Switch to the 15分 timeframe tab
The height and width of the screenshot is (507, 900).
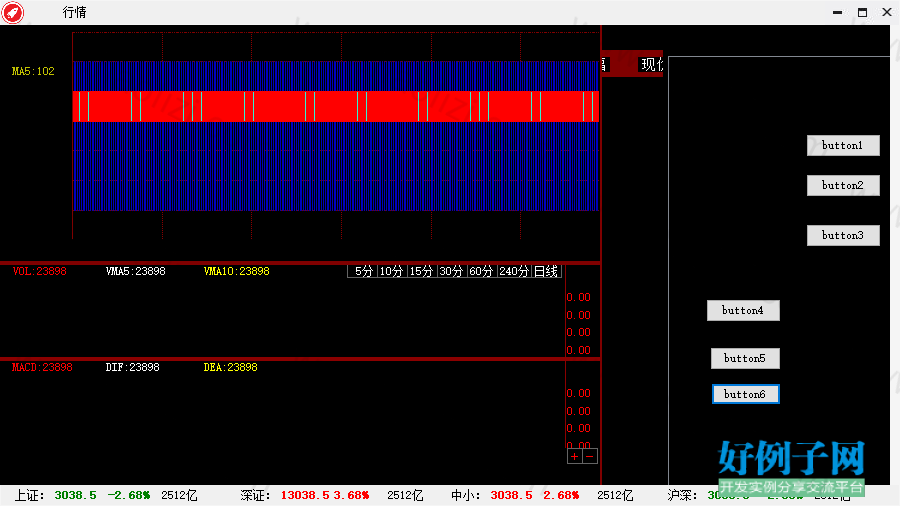pos(421,271)
